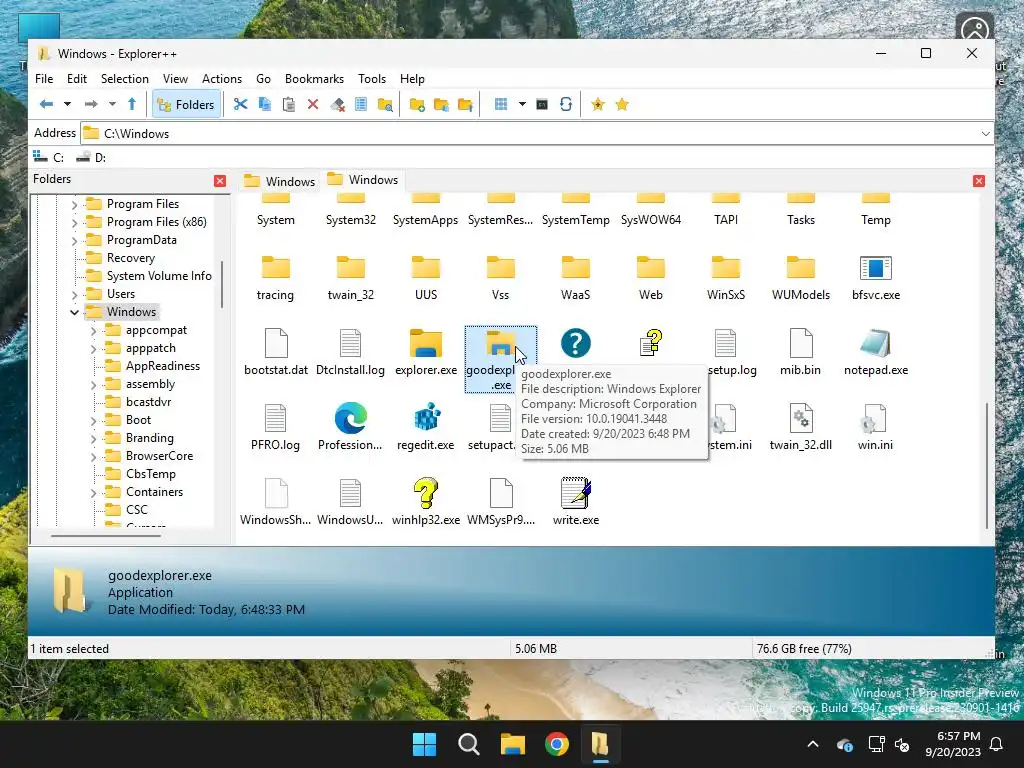This screenshot has width=1024, height=768.
Task: Switch to drive D: button
Action: [x=91, y=157]
